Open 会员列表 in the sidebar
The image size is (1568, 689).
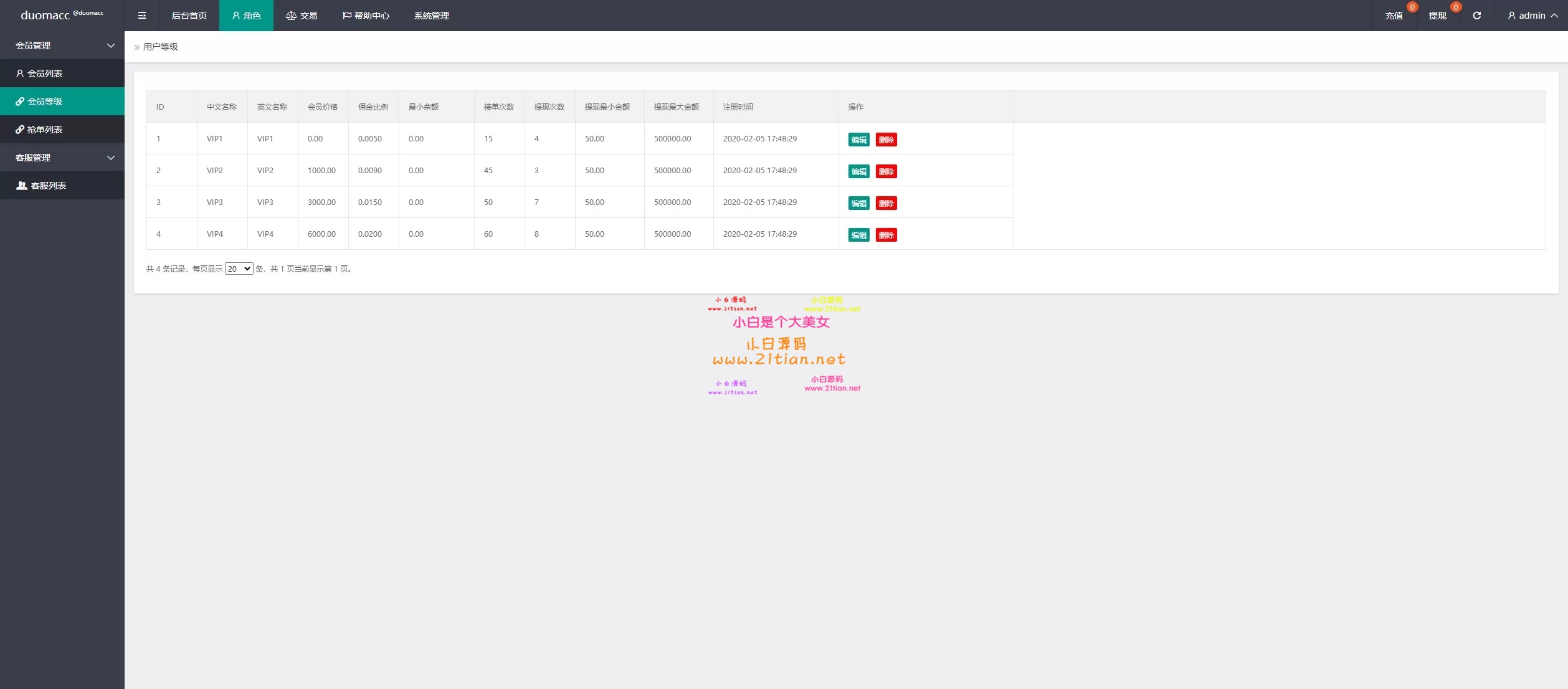coord(62,74)
